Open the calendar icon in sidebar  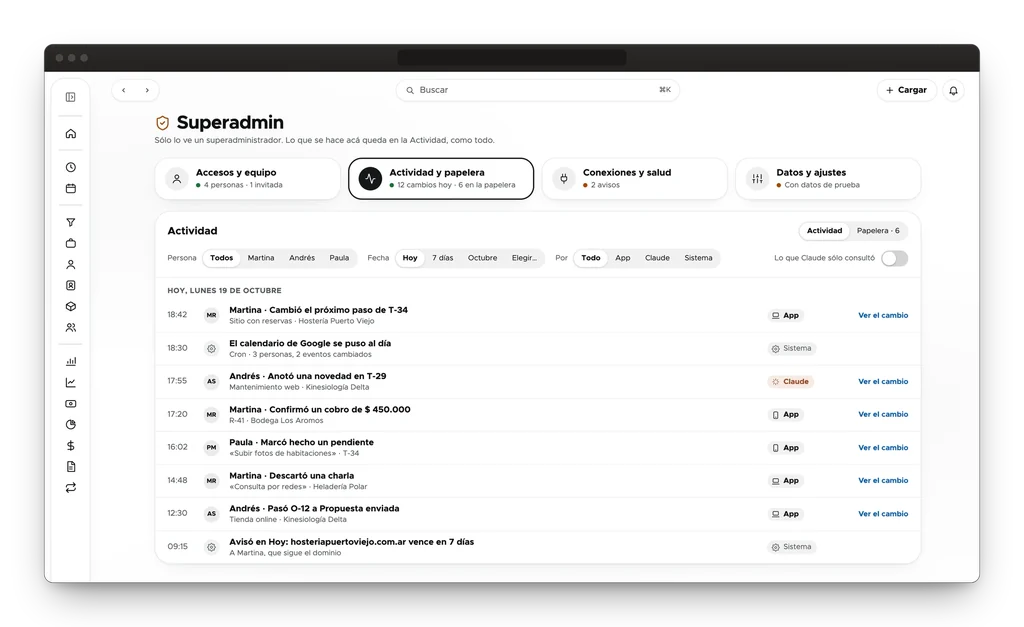pyautogui.click(x=71, y=188)
